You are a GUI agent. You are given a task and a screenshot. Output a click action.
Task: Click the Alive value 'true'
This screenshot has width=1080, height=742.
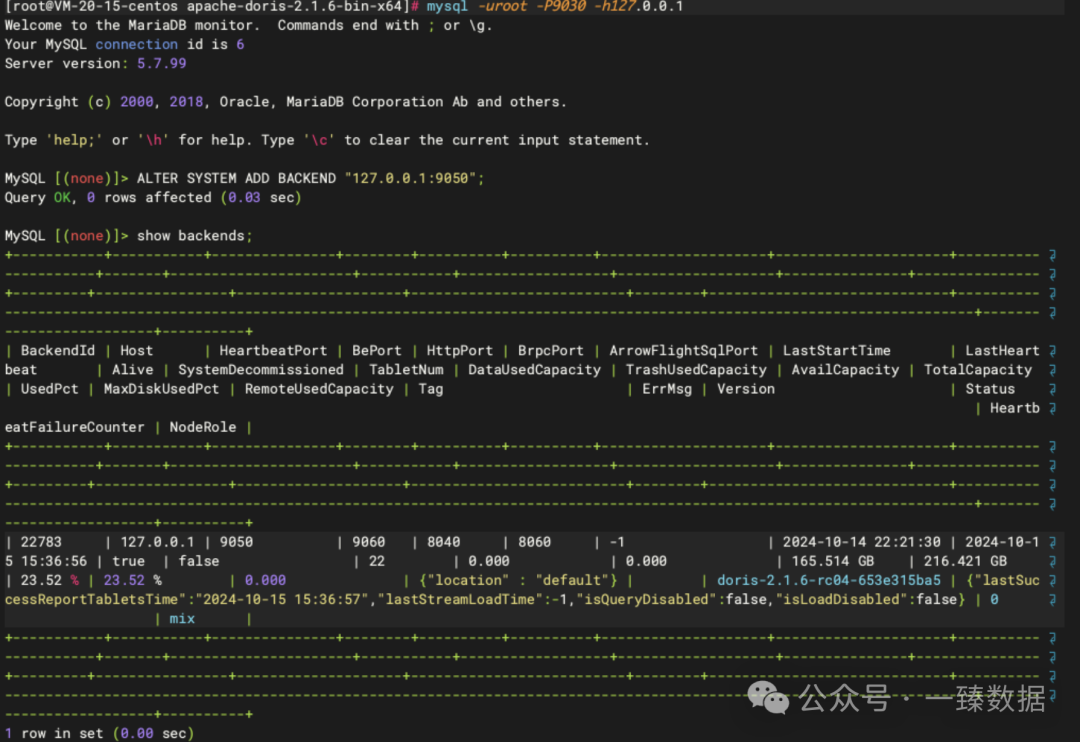pyautogui.click(x=128, y=561)
